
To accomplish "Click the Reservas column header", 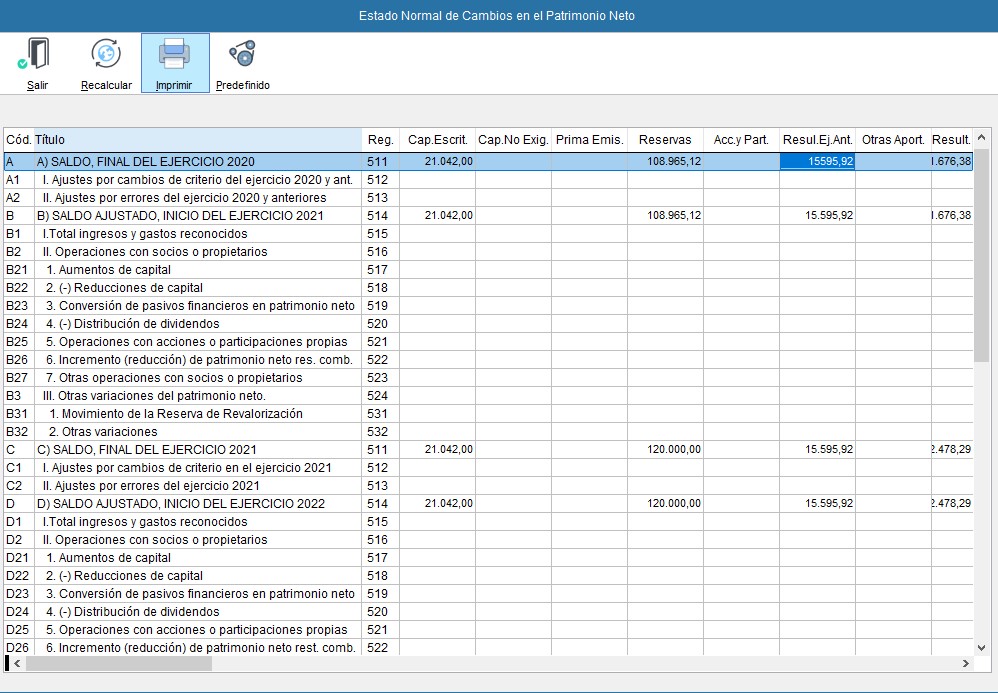I will [665, 140].
